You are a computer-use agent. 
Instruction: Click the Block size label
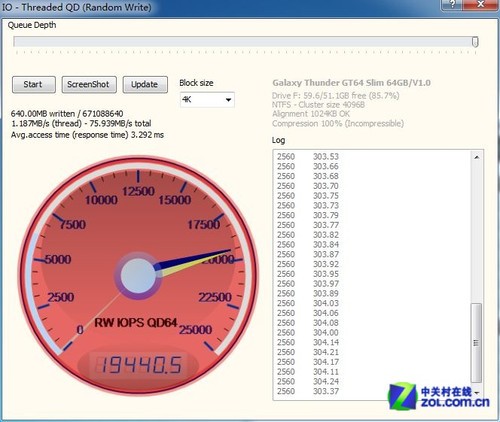pyautogui.click(x=196, y=83)
